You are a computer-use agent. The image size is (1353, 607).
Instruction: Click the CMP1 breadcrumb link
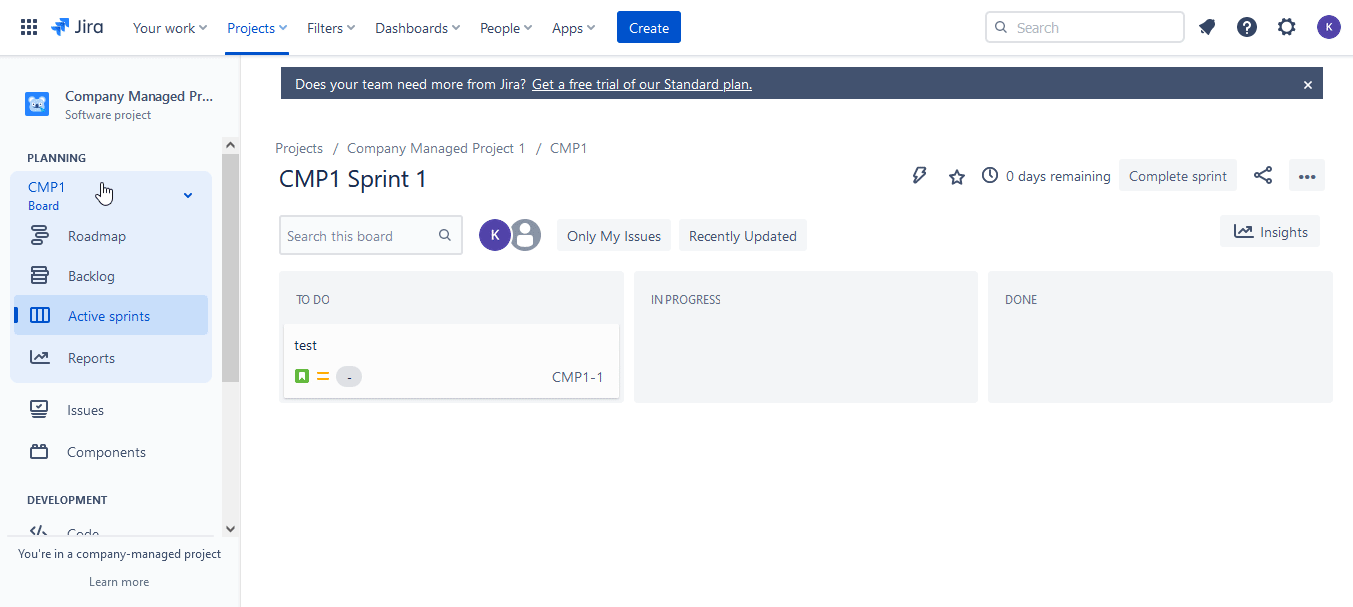569,148
